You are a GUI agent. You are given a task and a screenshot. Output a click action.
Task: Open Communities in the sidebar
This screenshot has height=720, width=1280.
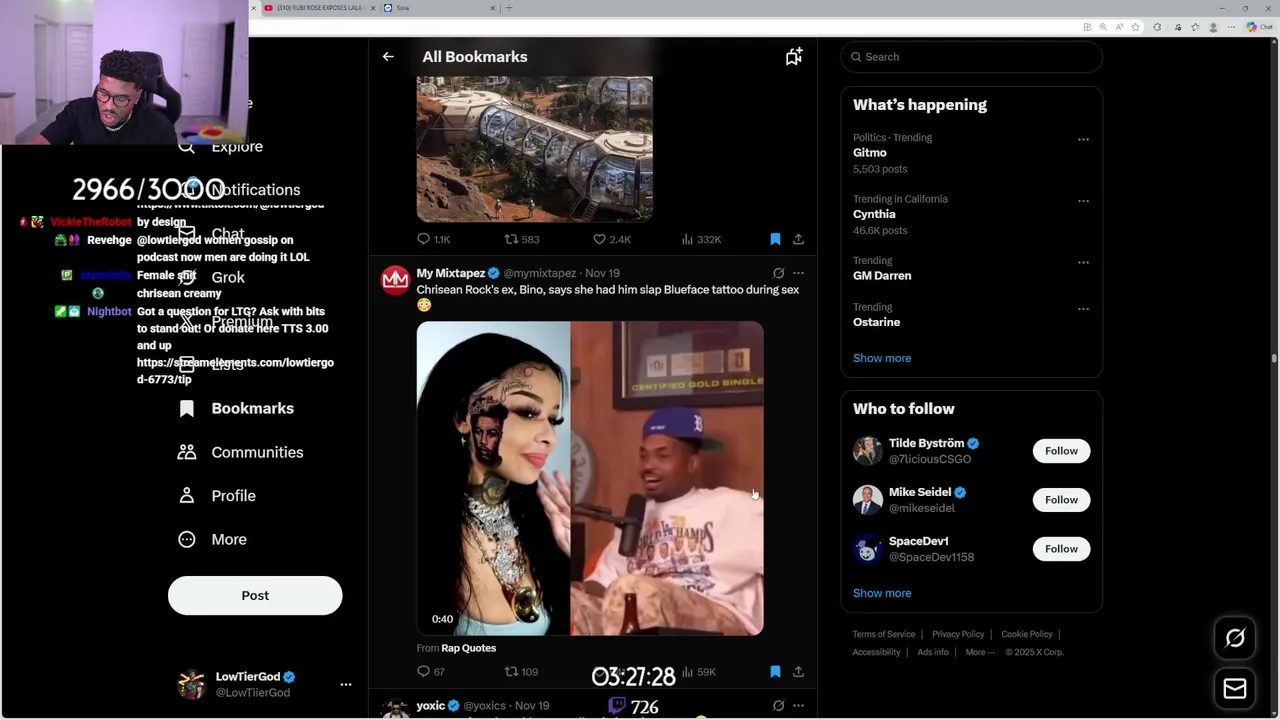click(x=240, y=452)
